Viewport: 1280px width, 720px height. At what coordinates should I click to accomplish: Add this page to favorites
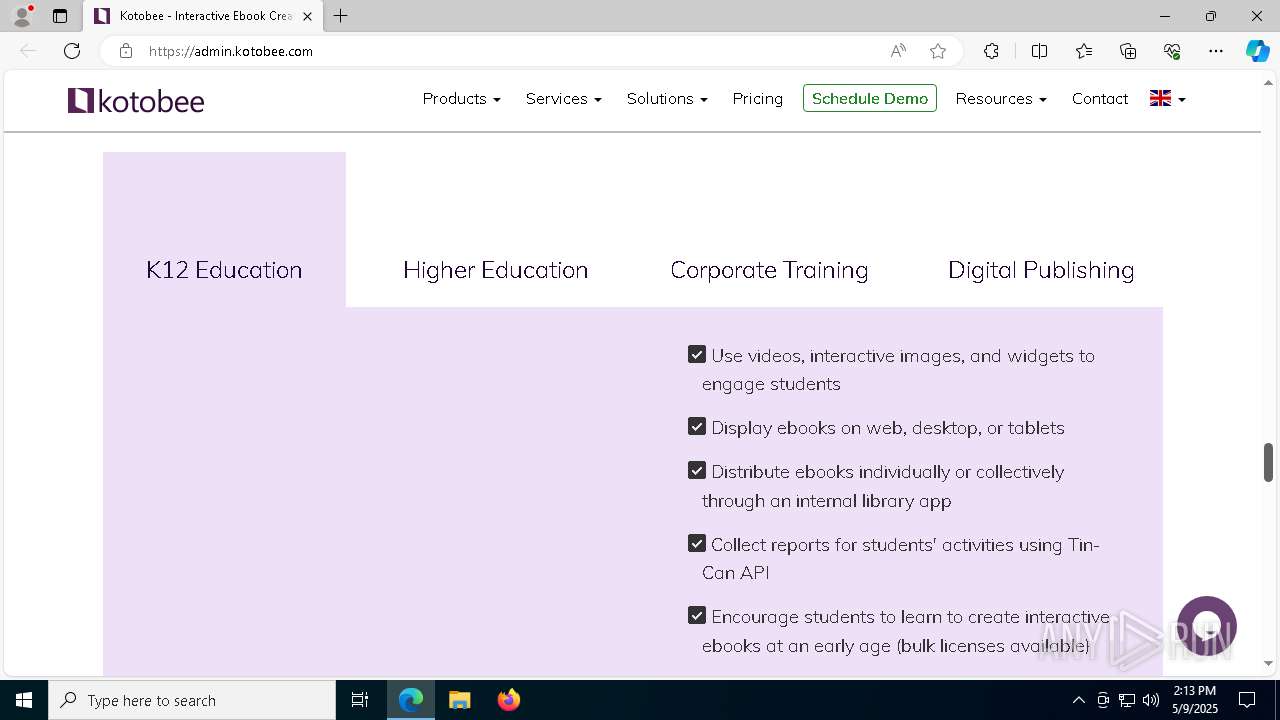point(938,51)
